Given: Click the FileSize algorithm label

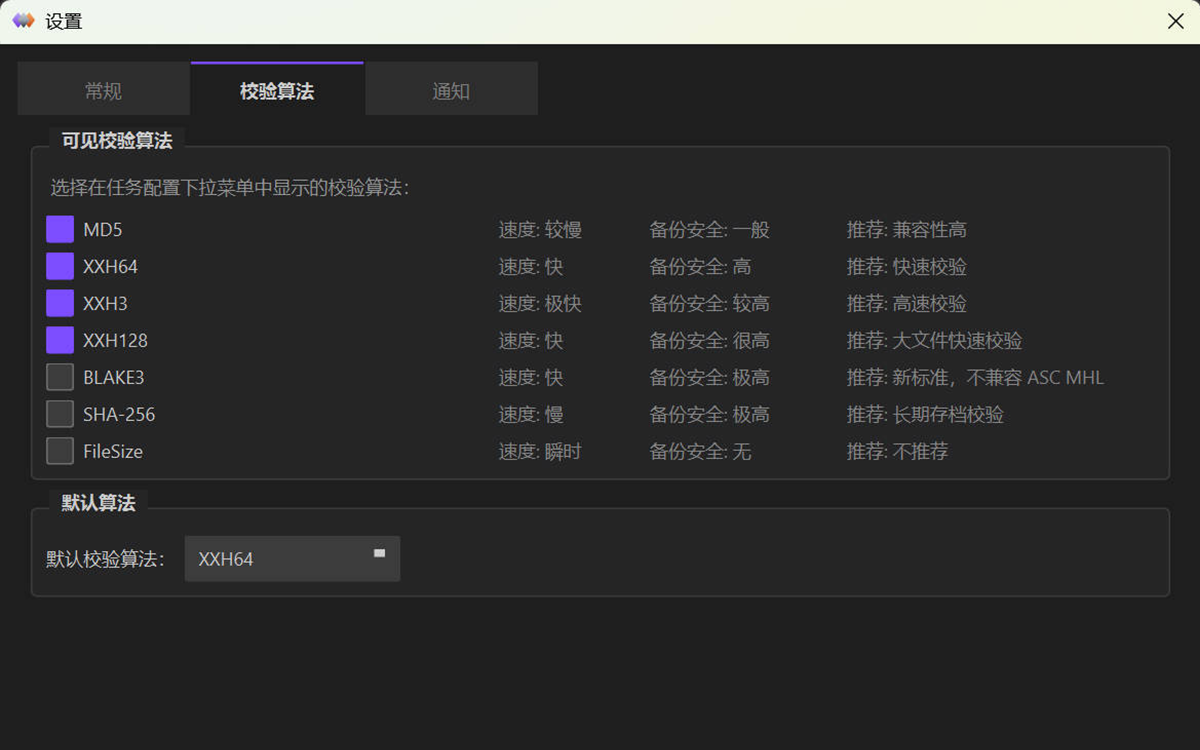Looking at the screenshot, I should pyautogui.click(x=113, y=452).
